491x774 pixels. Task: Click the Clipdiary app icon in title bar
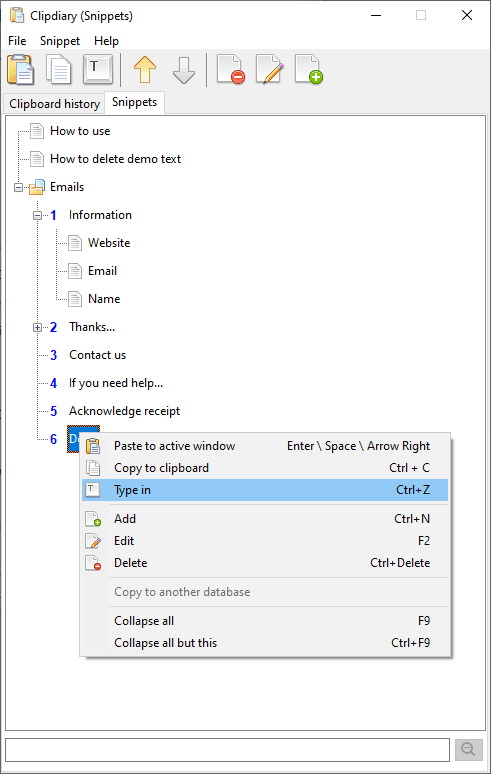coord(17,15)
